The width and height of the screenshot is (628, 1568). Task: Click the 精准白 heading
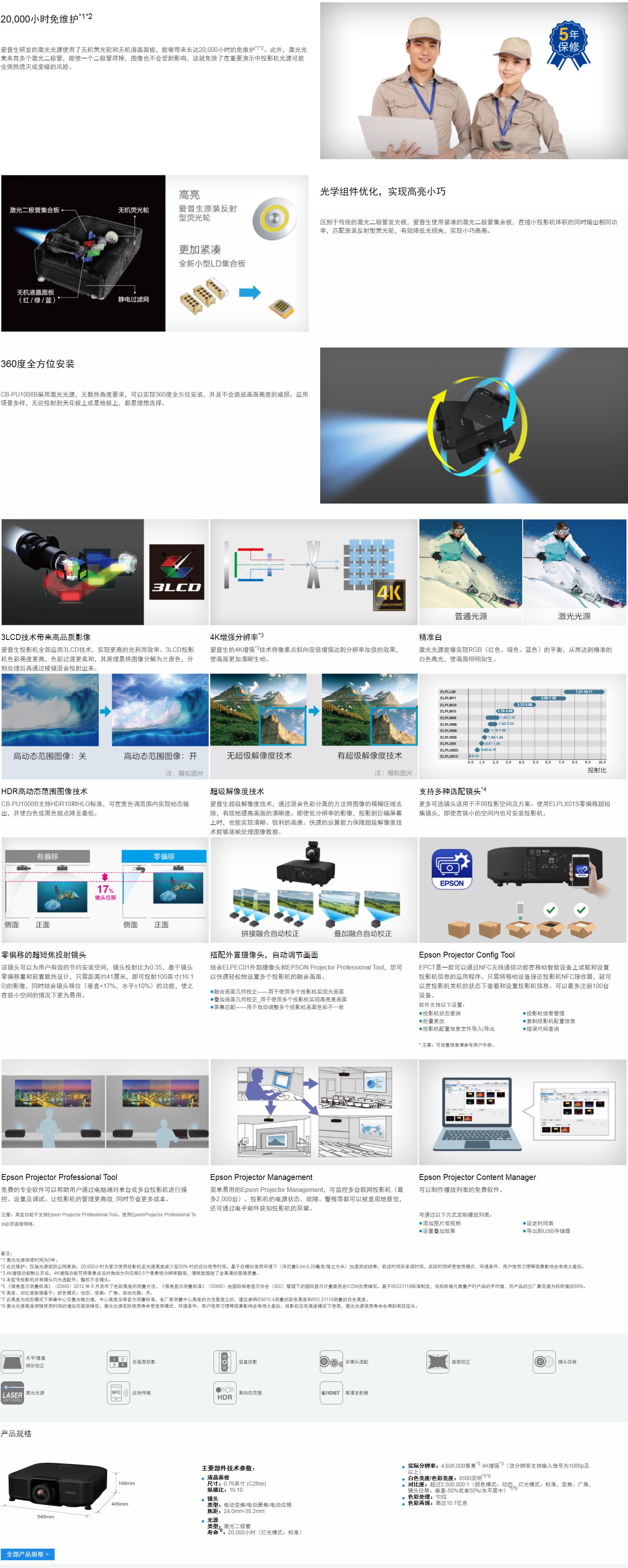click(430, 637)
